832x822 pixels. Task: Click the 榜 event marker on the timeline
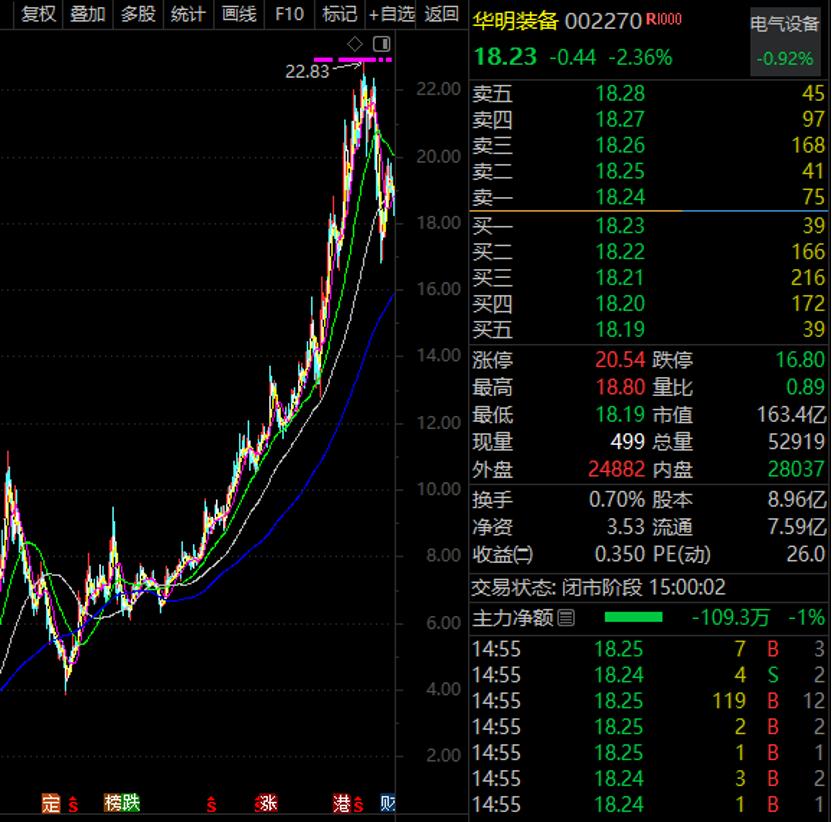(x=113, y=802)
